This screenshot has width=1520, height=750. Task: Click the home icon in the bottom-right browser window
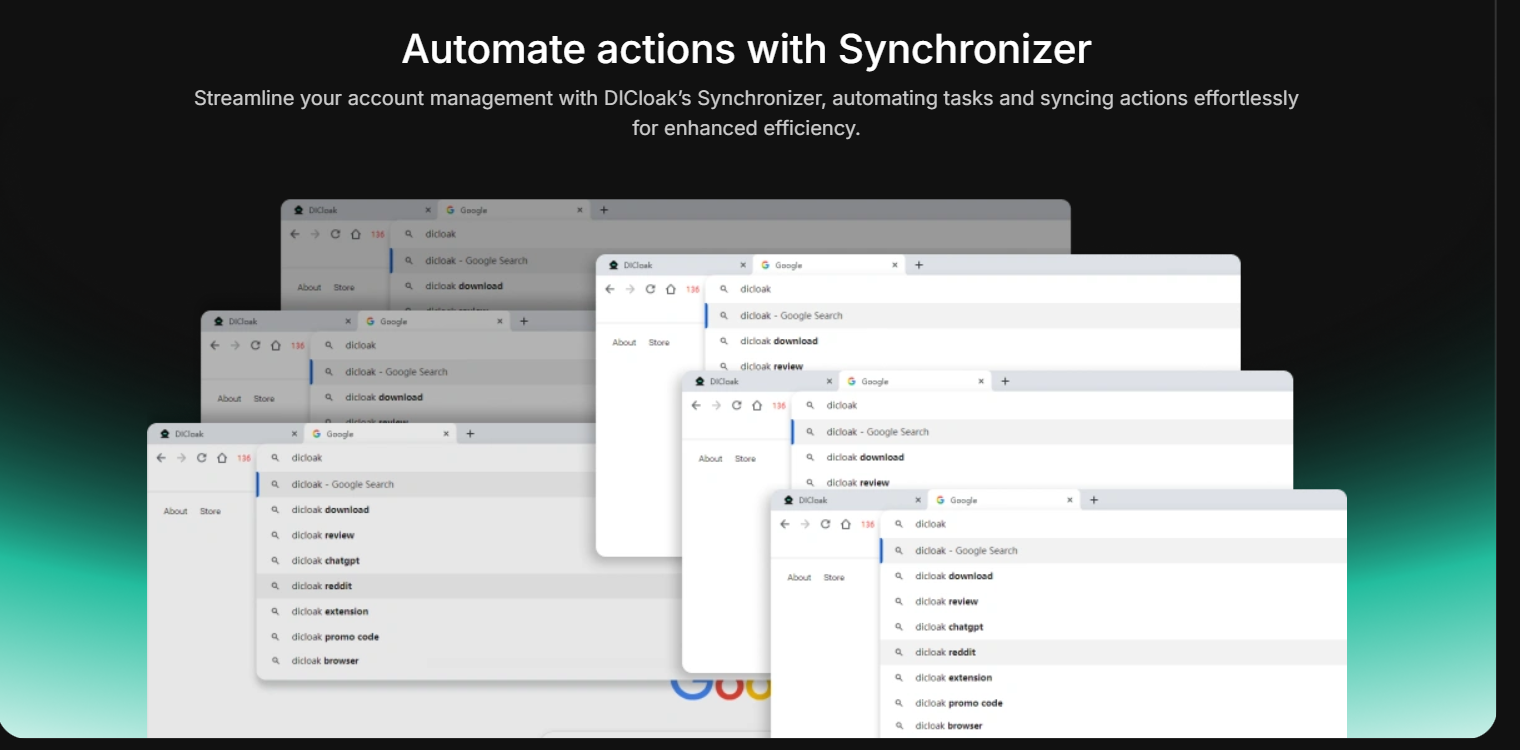(845, 524)
